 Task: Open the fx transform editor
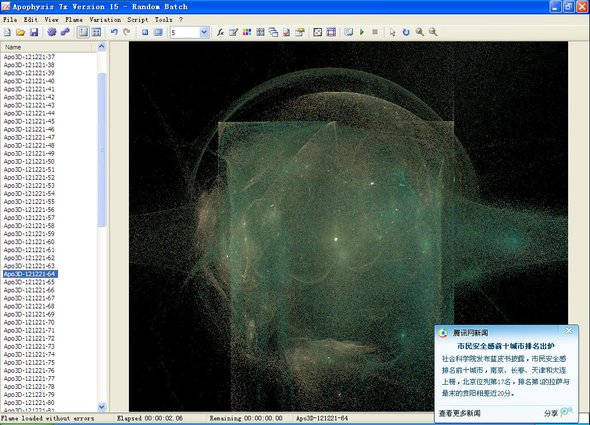220,32
